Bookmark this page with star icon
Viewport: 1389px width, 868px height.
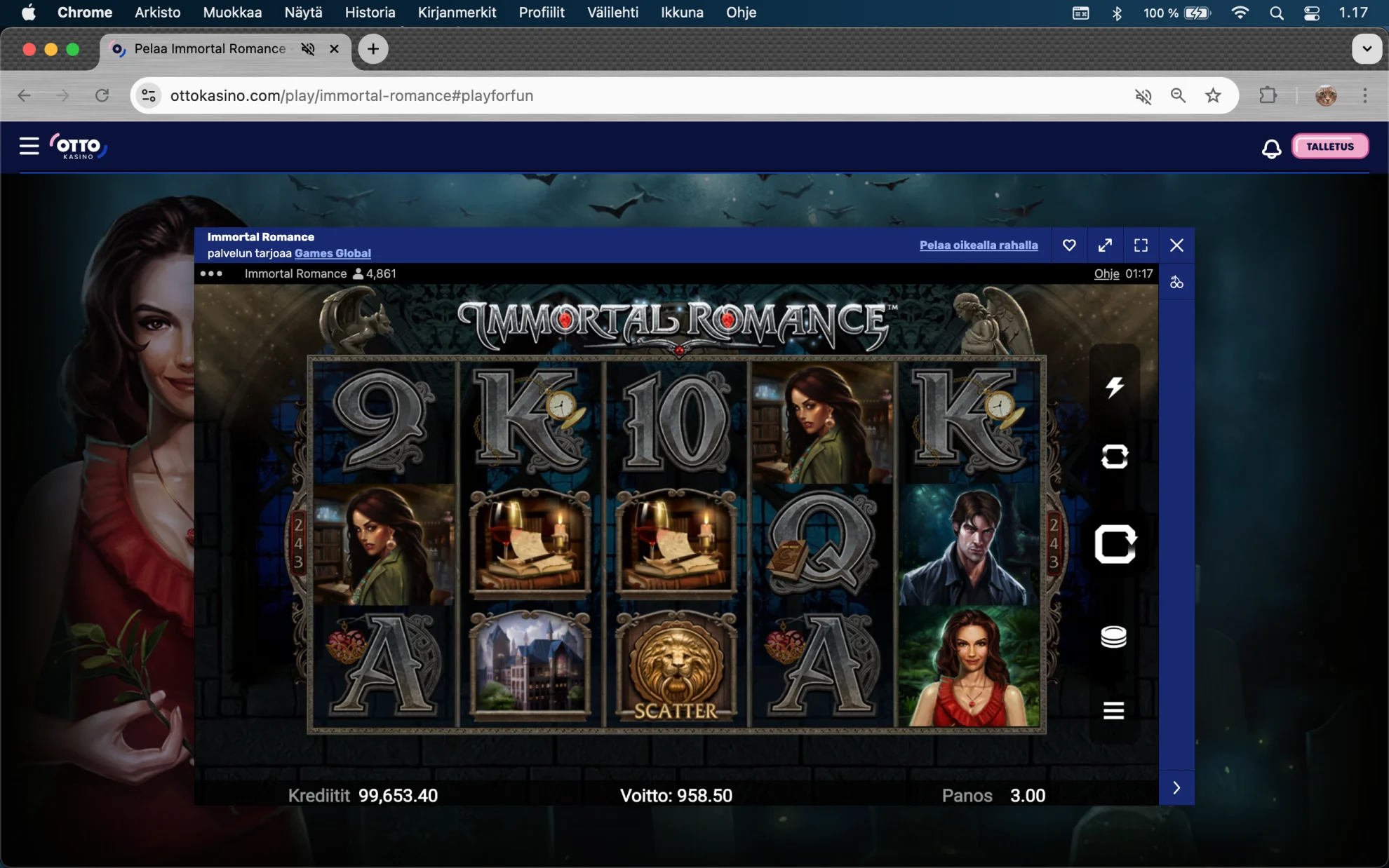click(1213, 95)
